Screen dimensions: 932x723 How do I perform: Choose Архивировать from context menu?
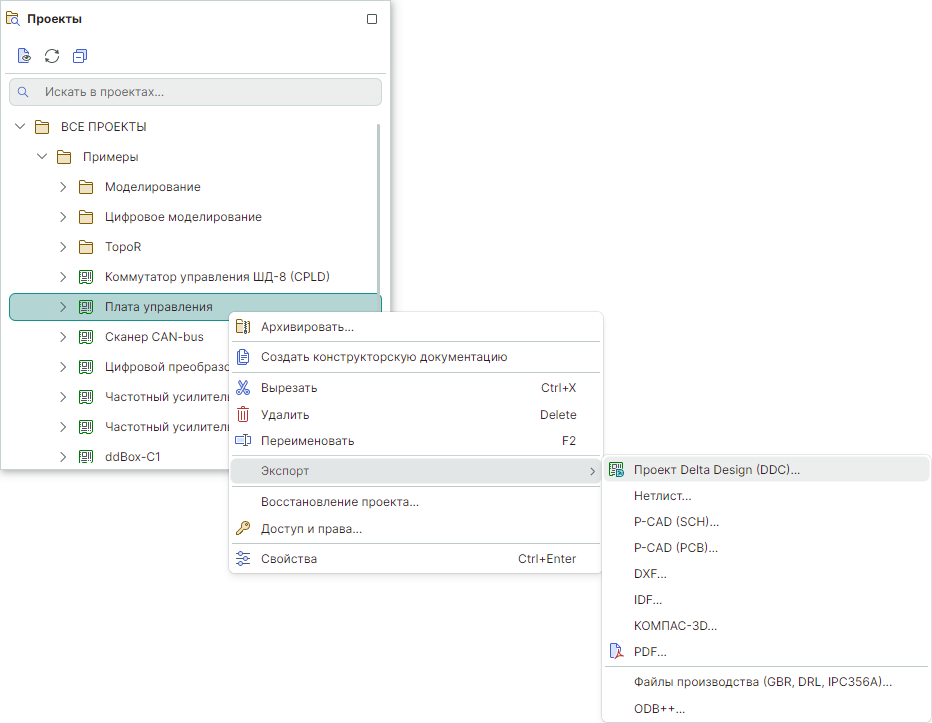307,327
